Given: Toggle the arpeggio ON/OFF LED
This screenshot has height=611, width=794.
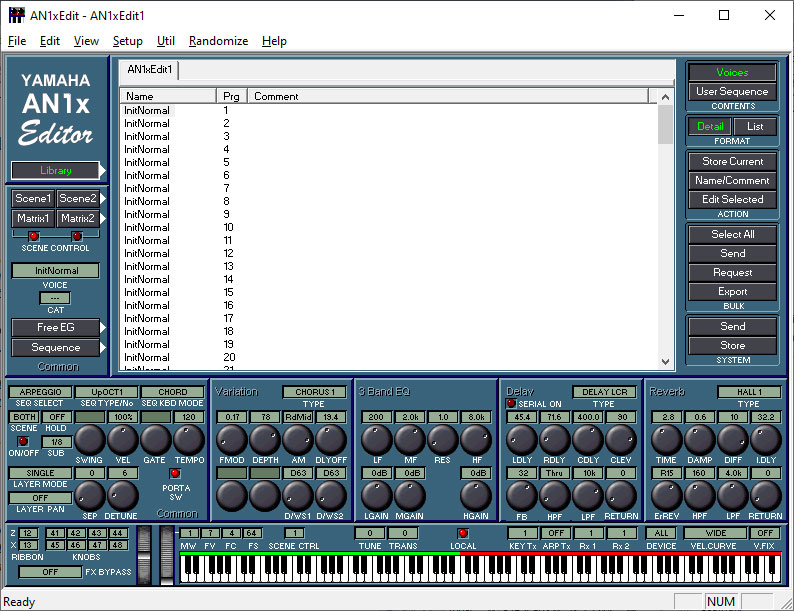Looking at the screenshot, I should (23, 441).
